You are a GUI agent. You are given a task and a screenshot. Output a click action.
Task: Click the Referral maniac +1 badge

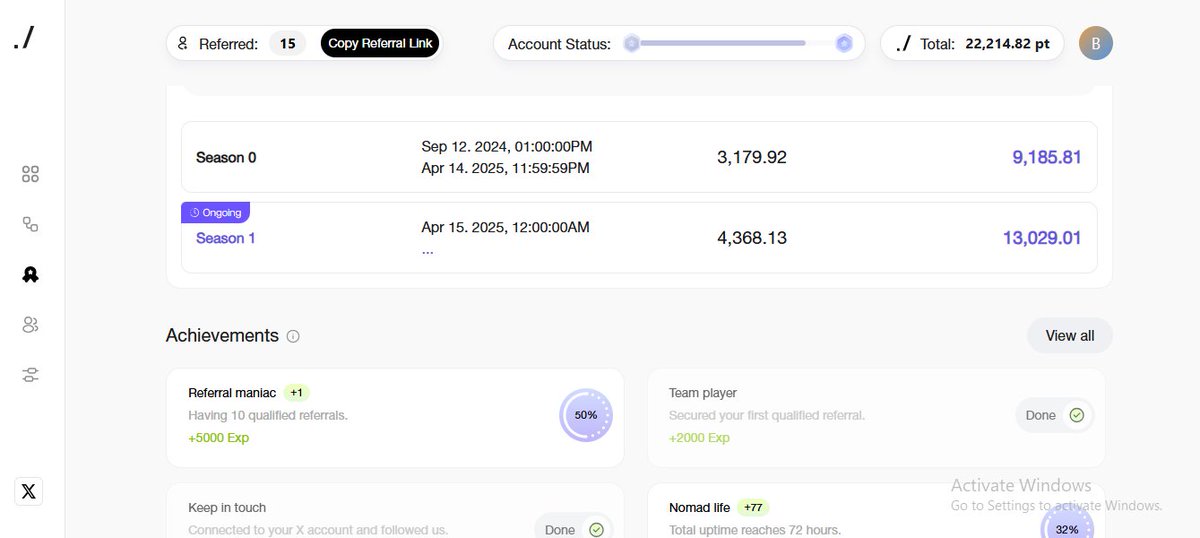297,393
